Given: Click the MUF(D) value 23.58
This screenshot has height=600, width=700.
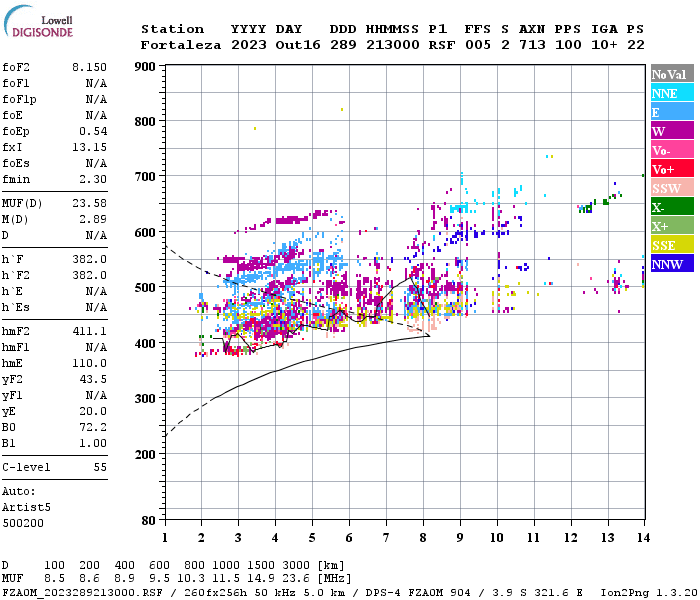Looking at the screenshot, I should 89,204.
